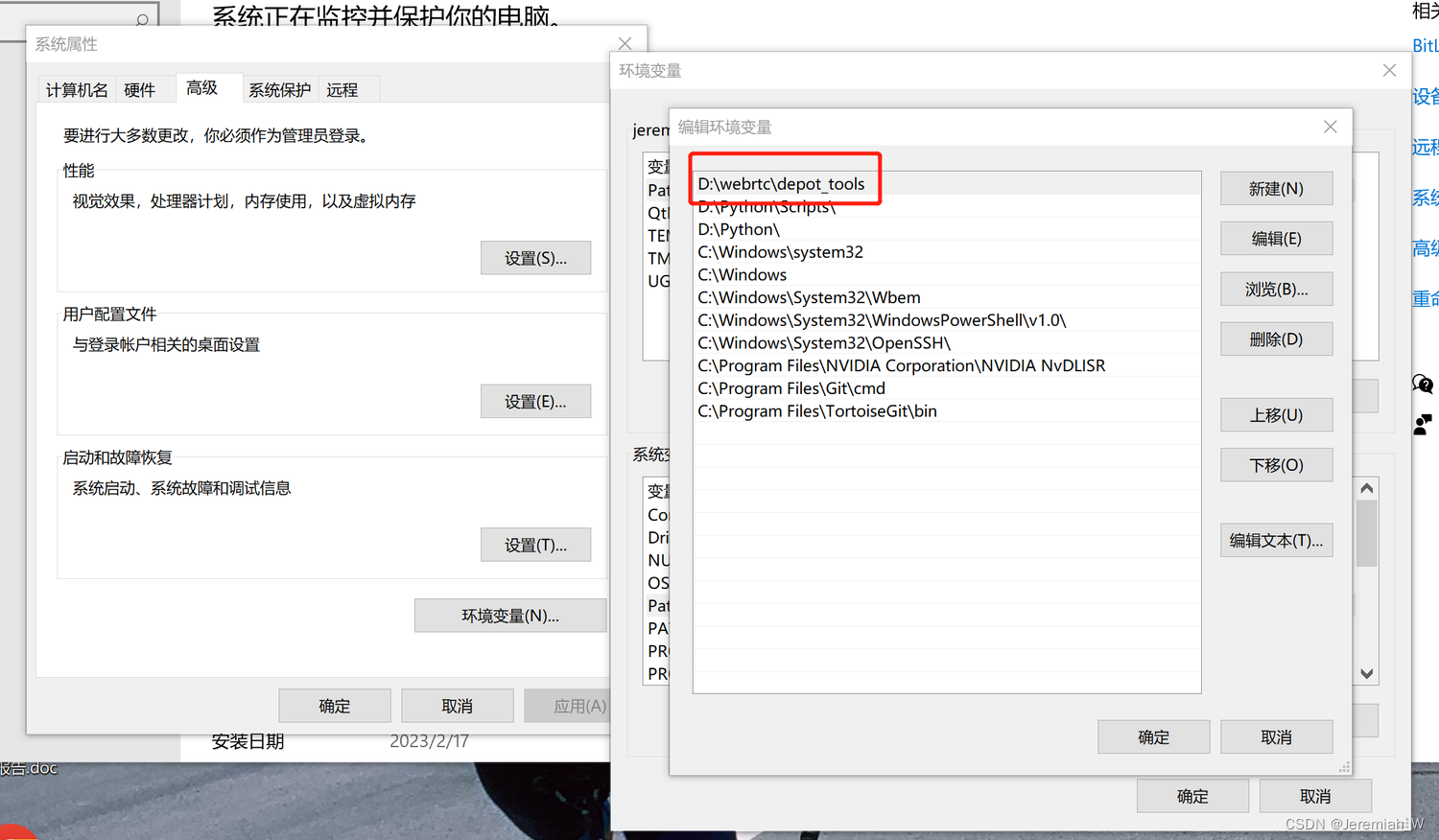
Task: Move the selected path down with 下移(O)
Action: 1276,464
